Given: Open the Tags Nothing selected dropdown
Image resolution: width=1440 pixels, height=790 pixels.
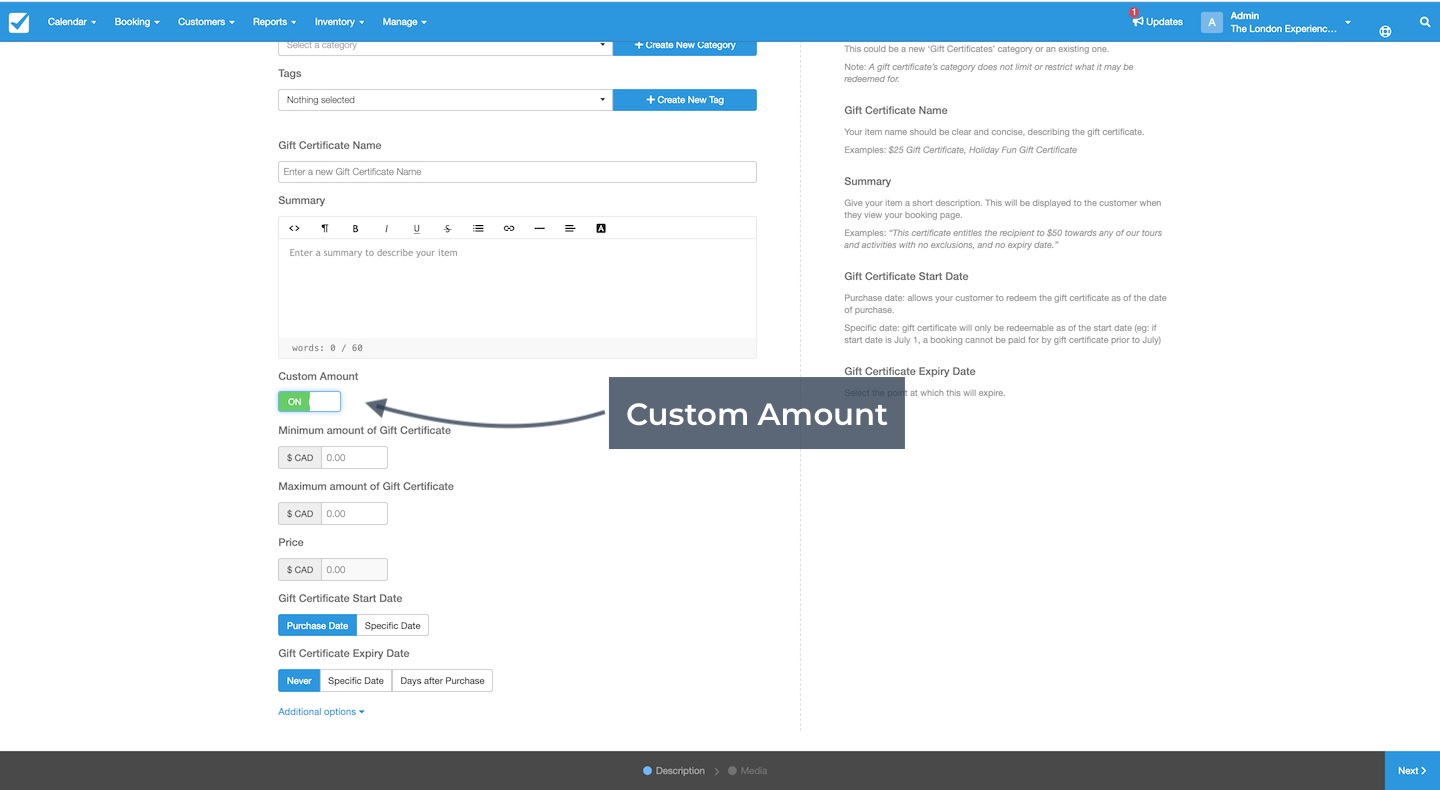Looking at the screenshot, I should click(x=445, y=100).
